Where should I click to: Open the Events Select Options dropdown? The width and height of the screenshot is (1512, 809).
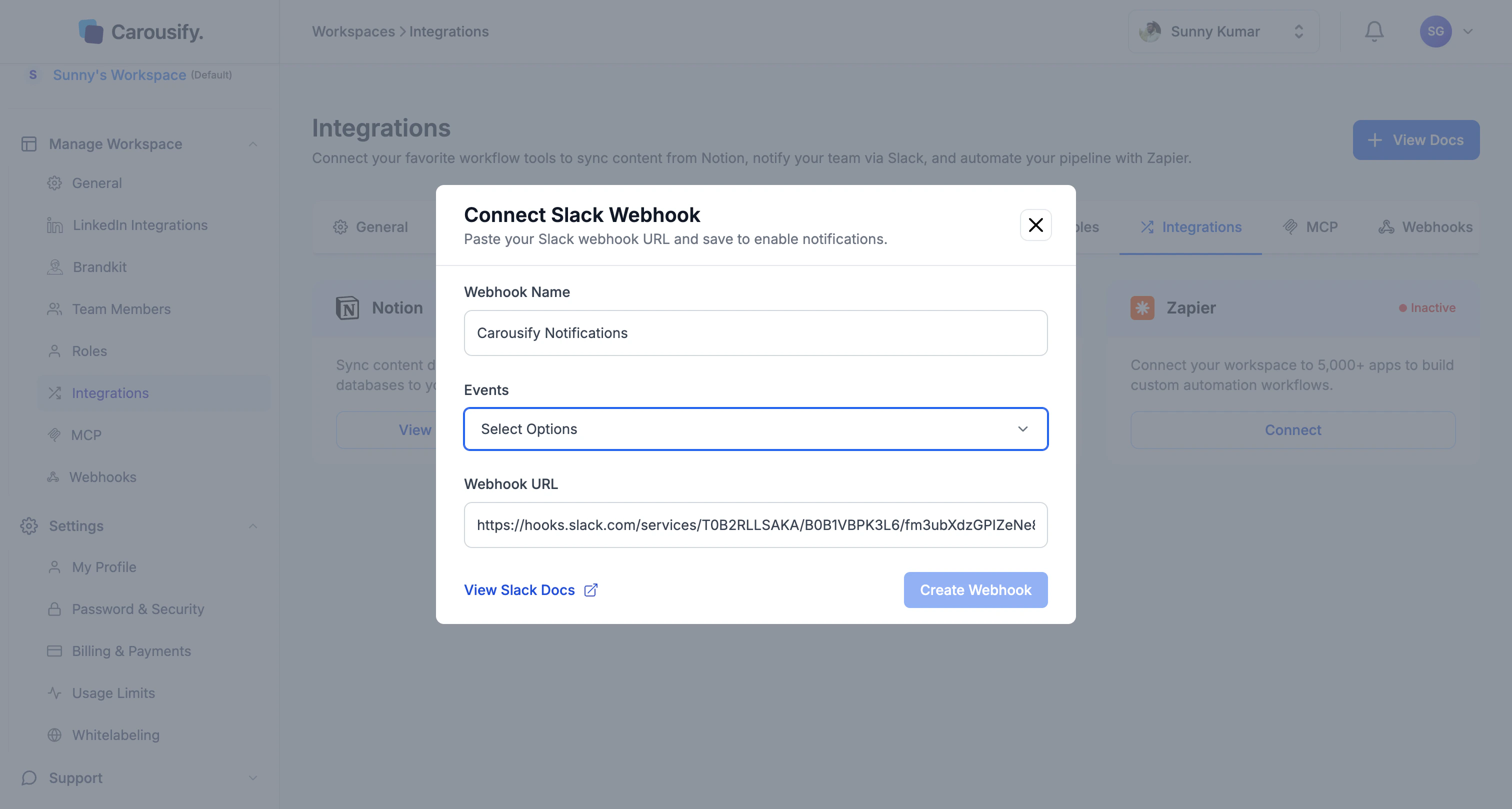click(x=755, y=429)
